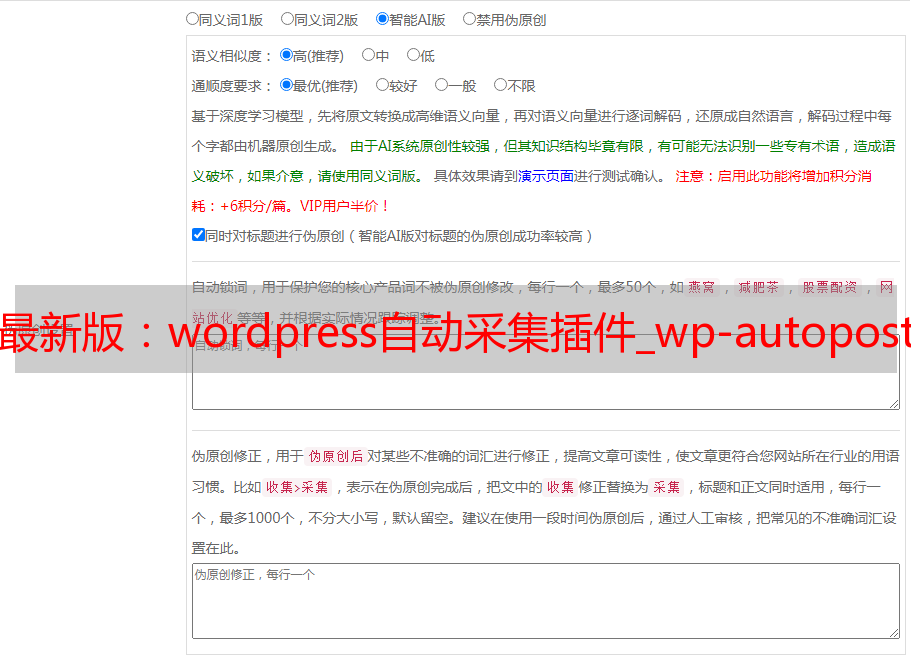Pick the 禁用伪原创 option
The width and height of the screenshot is (911, 658).
coord(469,19)
